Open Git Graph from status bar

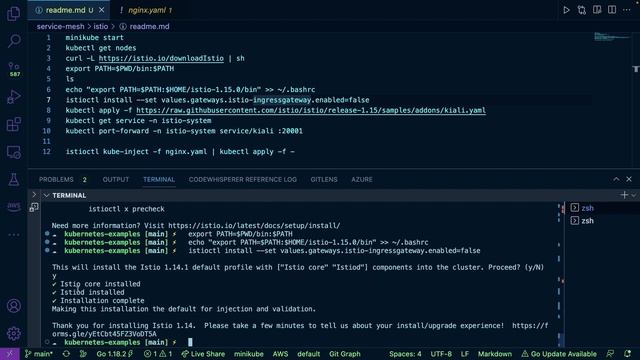tap(345, 354)
